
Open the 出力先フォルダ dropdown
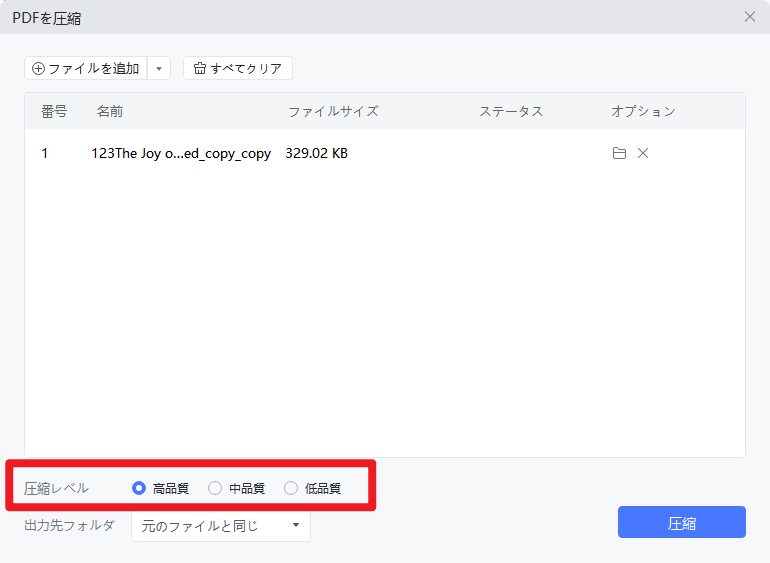point(220,525)
